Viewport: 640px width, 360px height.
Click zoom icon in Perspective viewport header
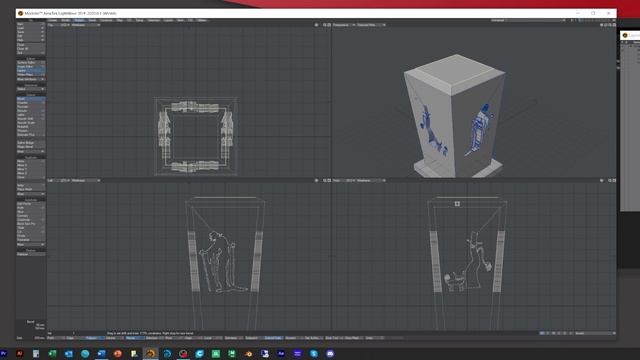(610, 25)
